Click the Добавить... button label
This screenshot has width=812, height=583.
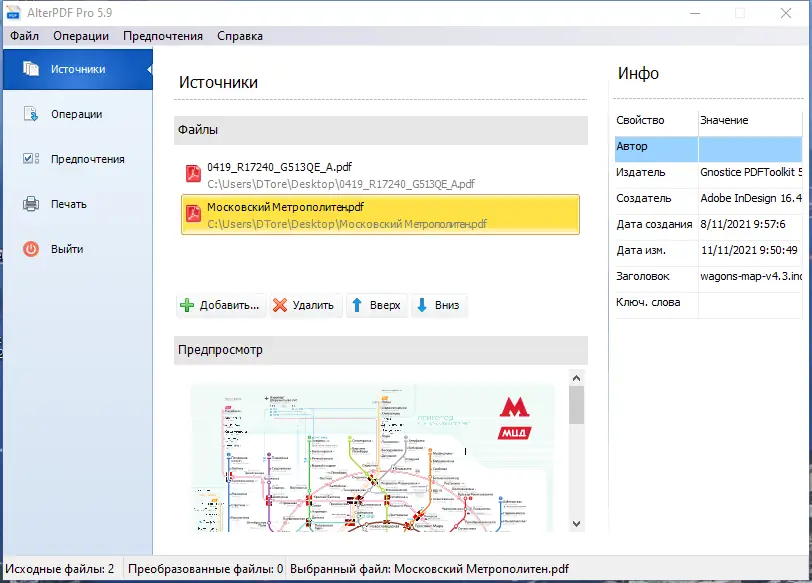pyautogui.click(x=229, y=305)
